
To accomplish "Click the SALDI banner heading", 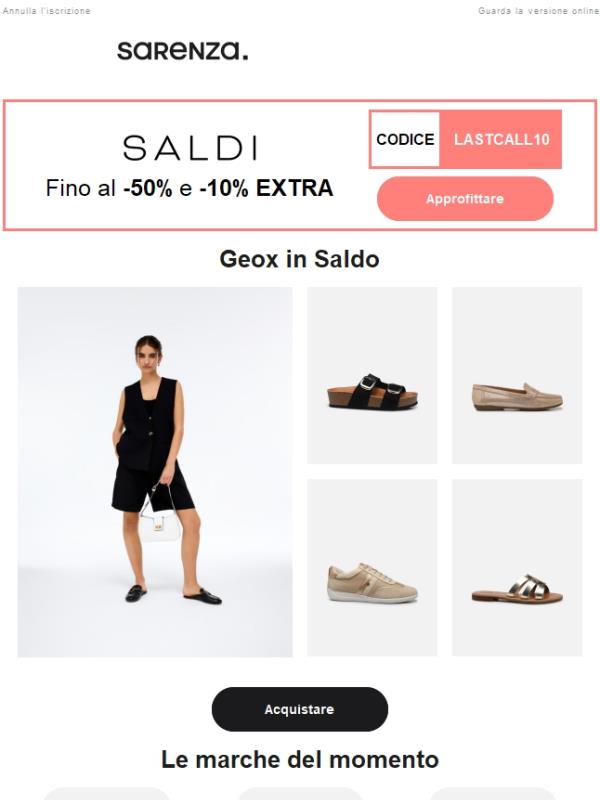I will [x=190, y=148].
